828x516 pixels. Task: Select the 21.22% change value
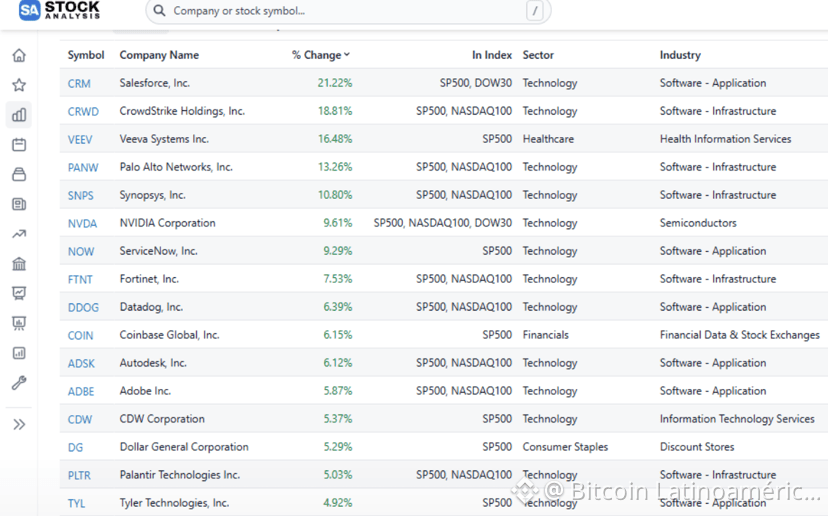335,83
